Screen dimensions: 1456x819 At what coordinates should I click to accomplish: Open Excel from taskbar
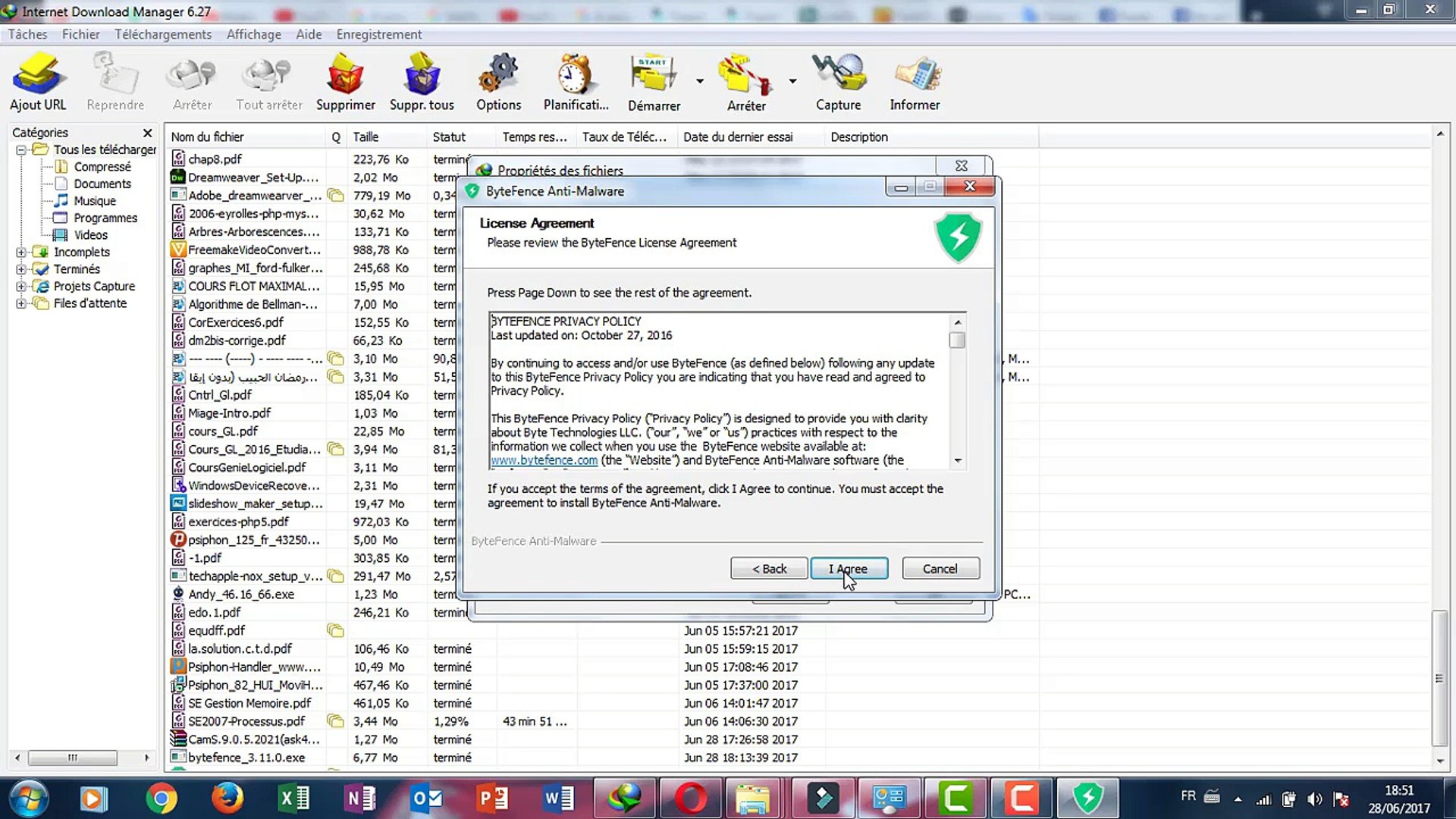tap(293, 799)
